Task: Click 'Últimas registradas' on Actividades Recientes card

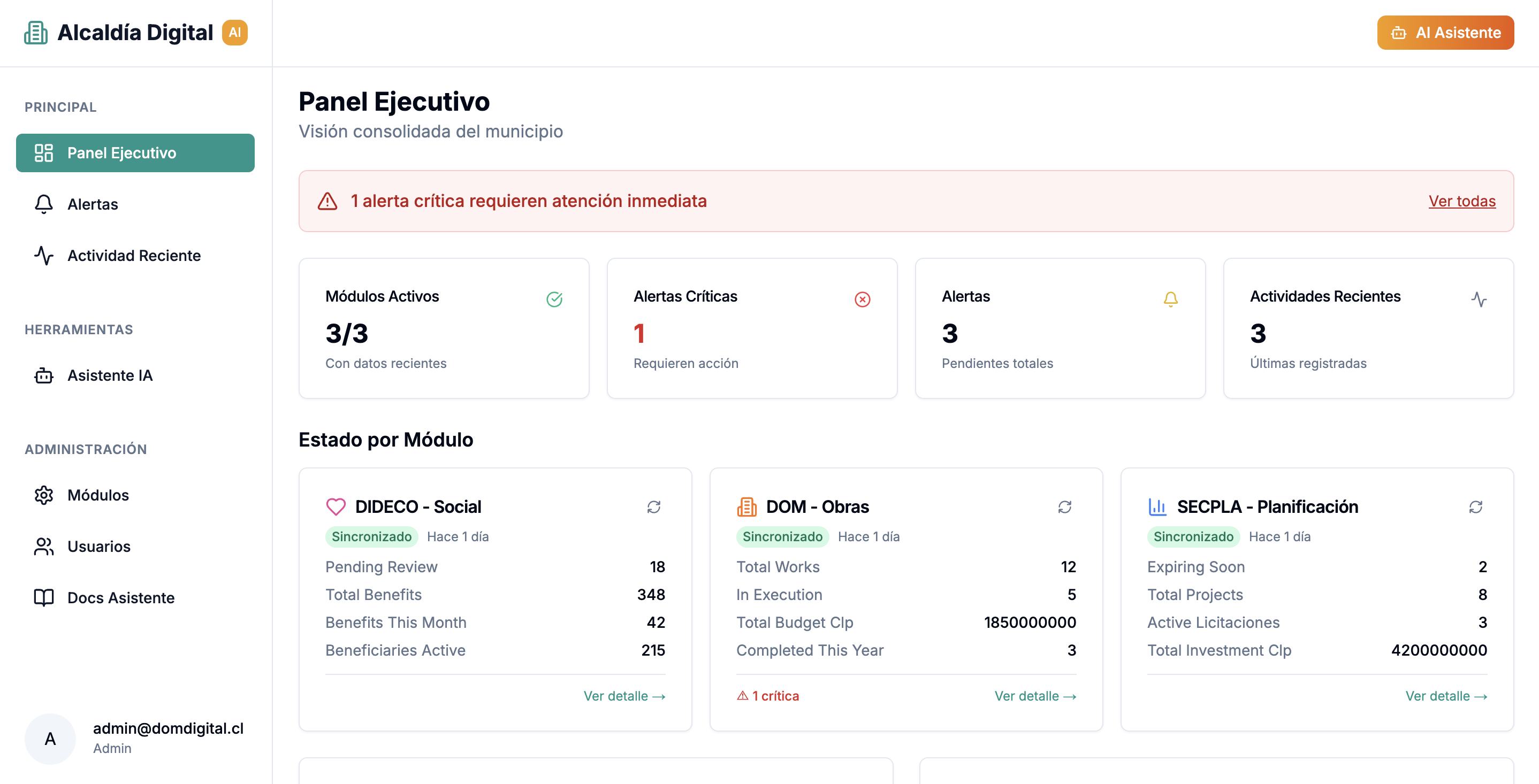Action: click(x=1308, y=364)
